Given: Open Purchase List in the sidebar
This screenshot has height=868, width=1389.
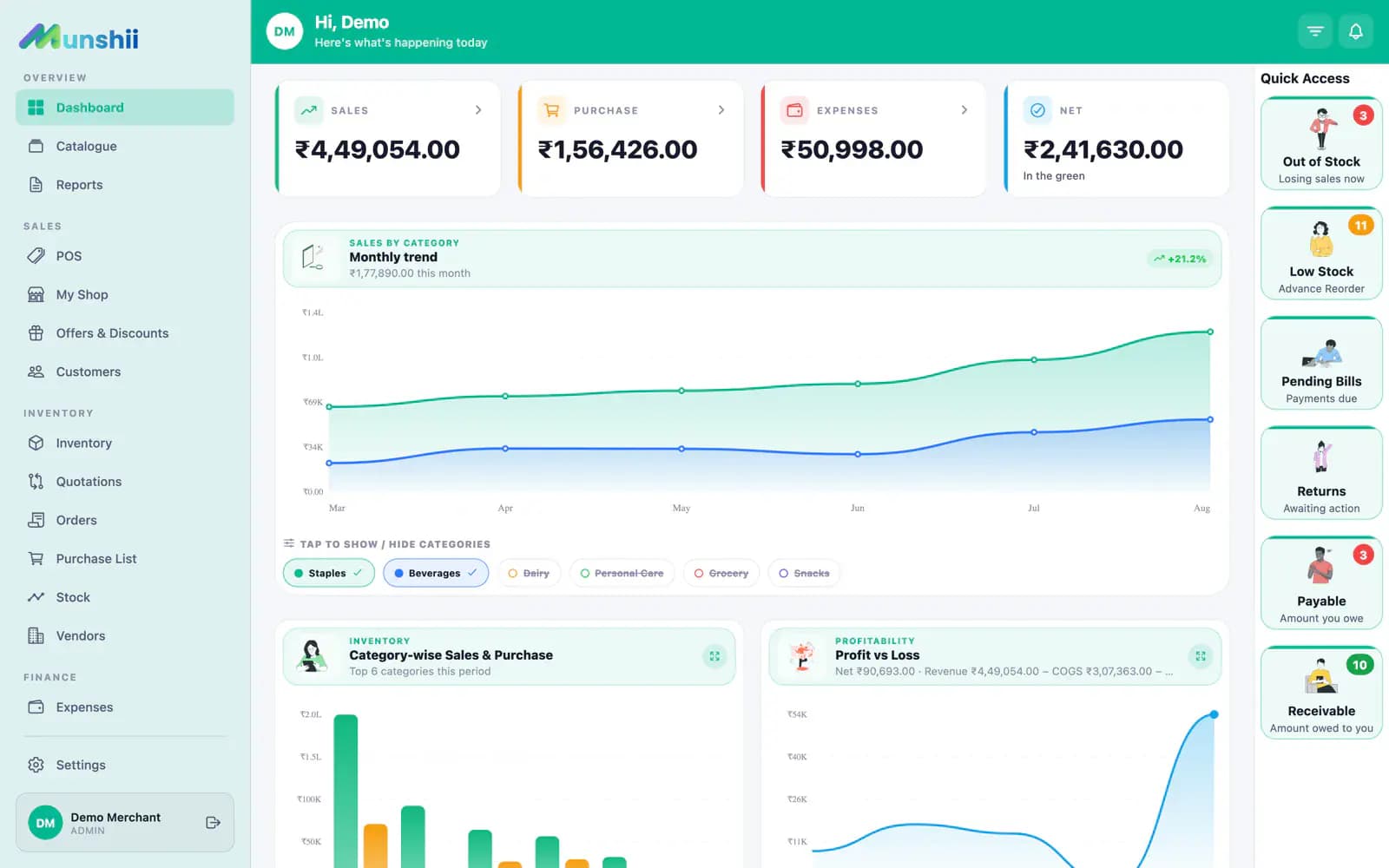Looking at the screenshot, I should point(125,559).
